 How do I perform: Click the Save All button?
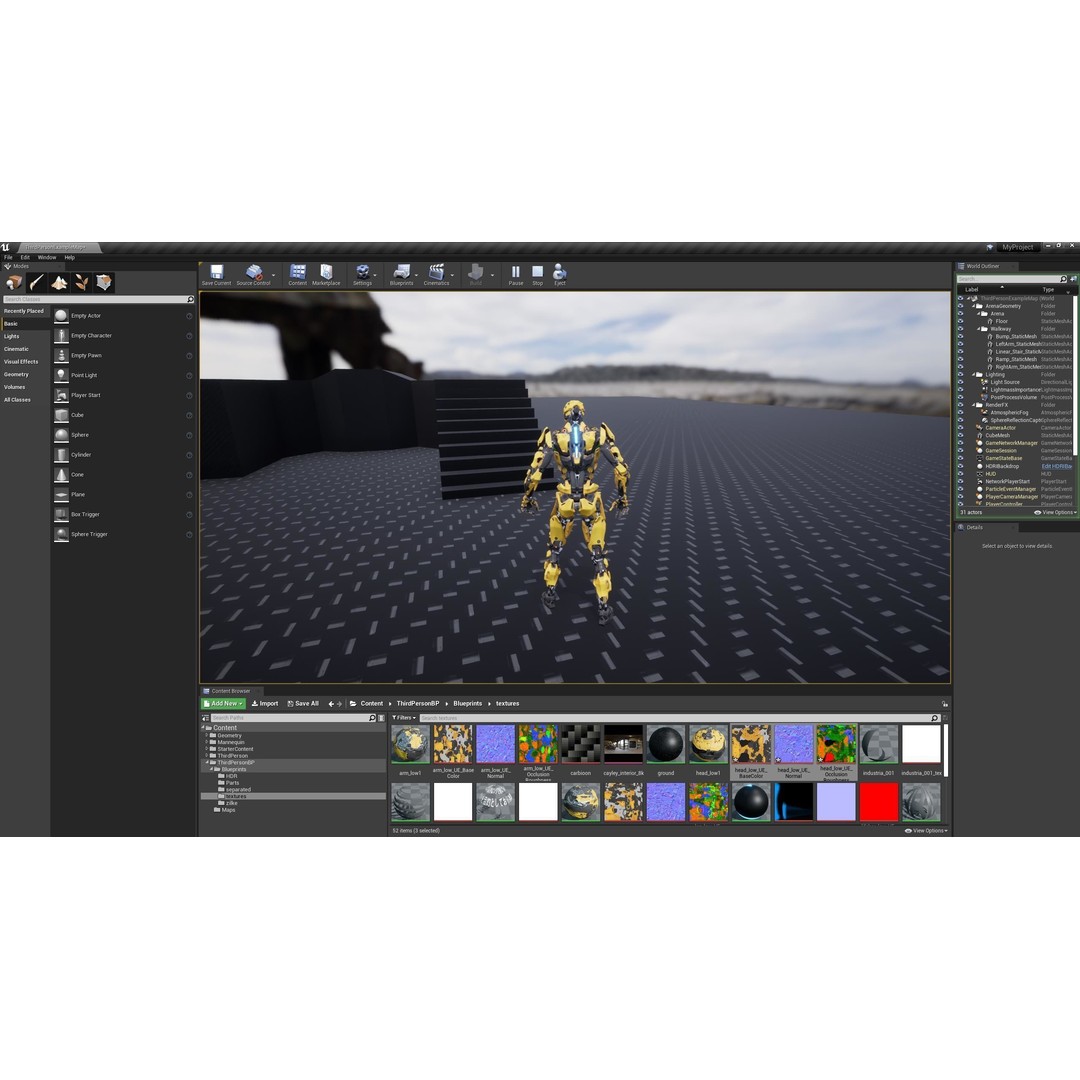click(303, 703)
